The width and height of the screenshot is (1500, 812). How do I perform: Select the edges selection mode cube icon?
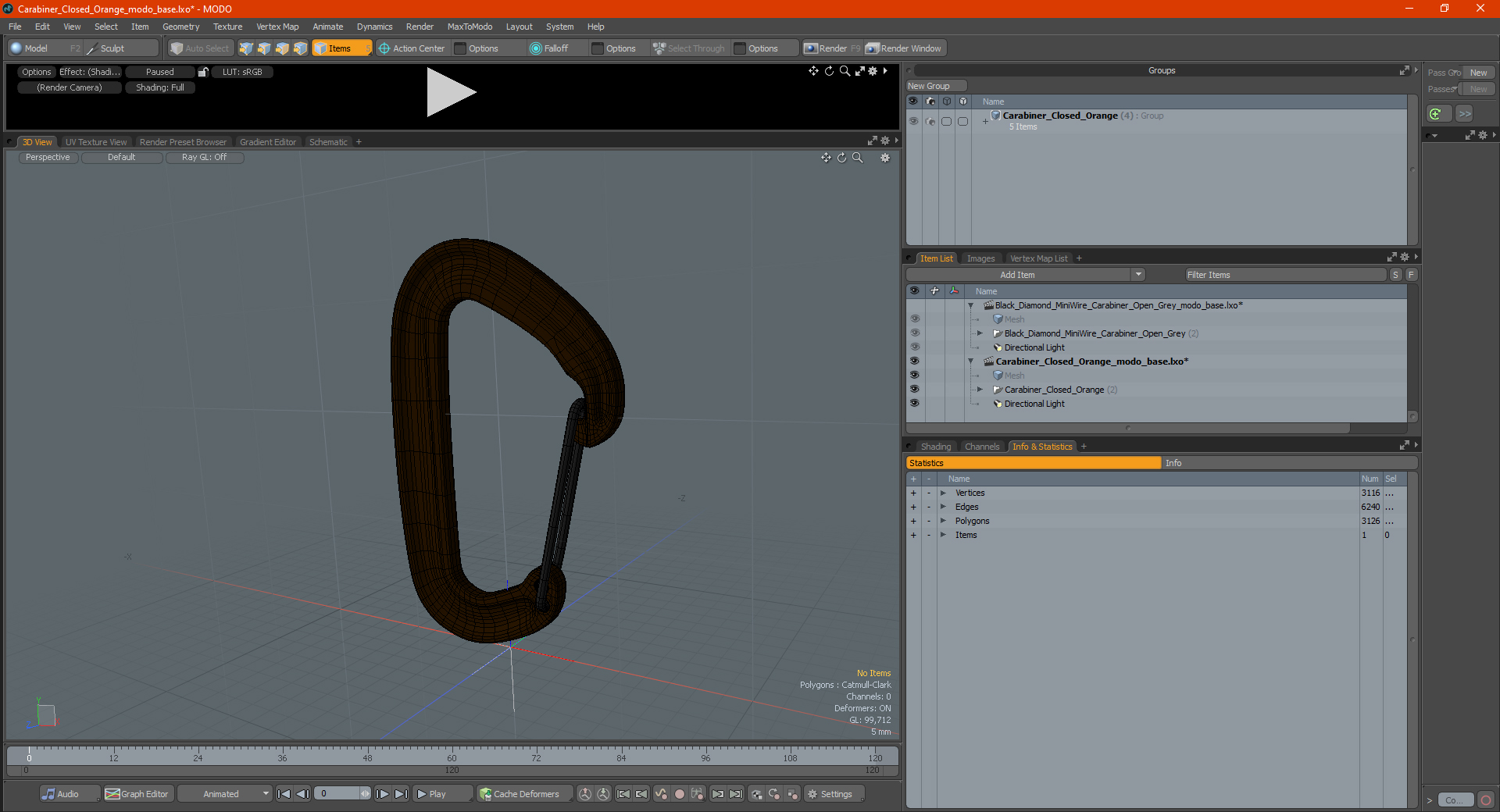[264, 48]
